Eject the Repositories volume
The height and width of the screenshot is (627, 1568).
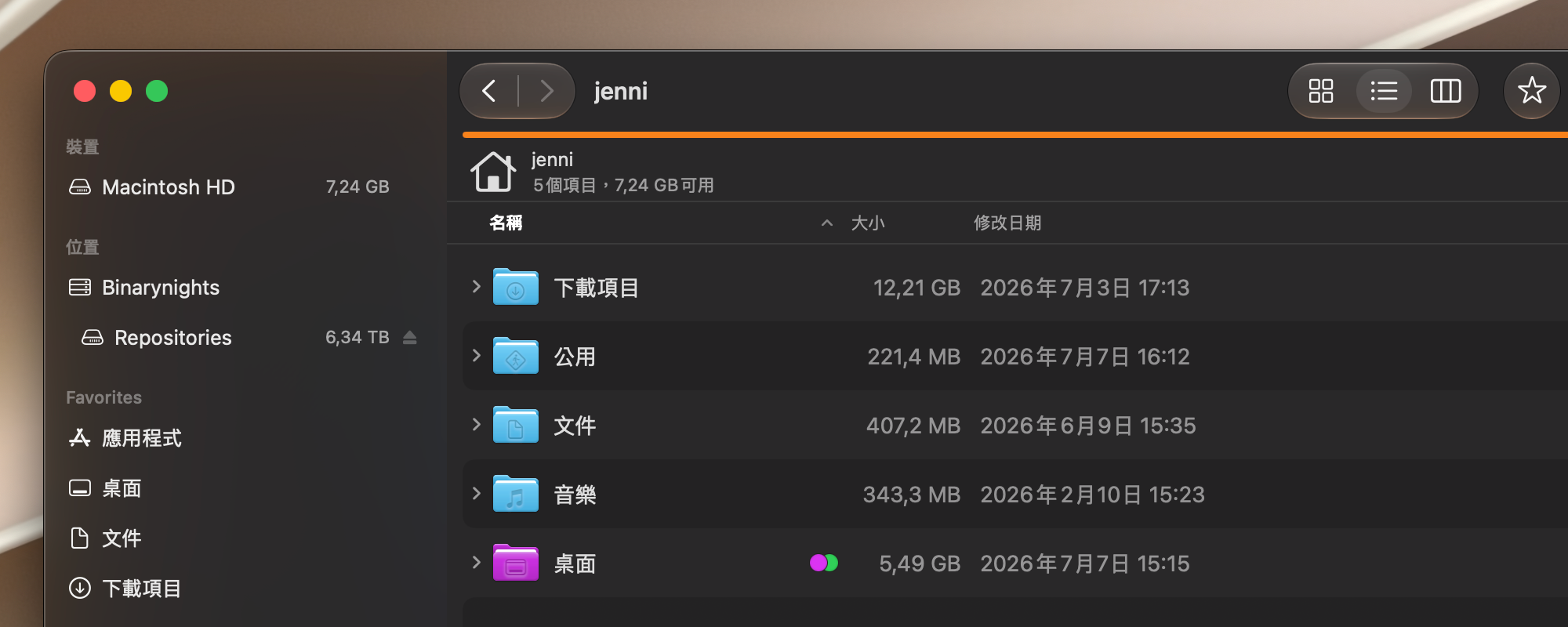[x=410, y=337]
